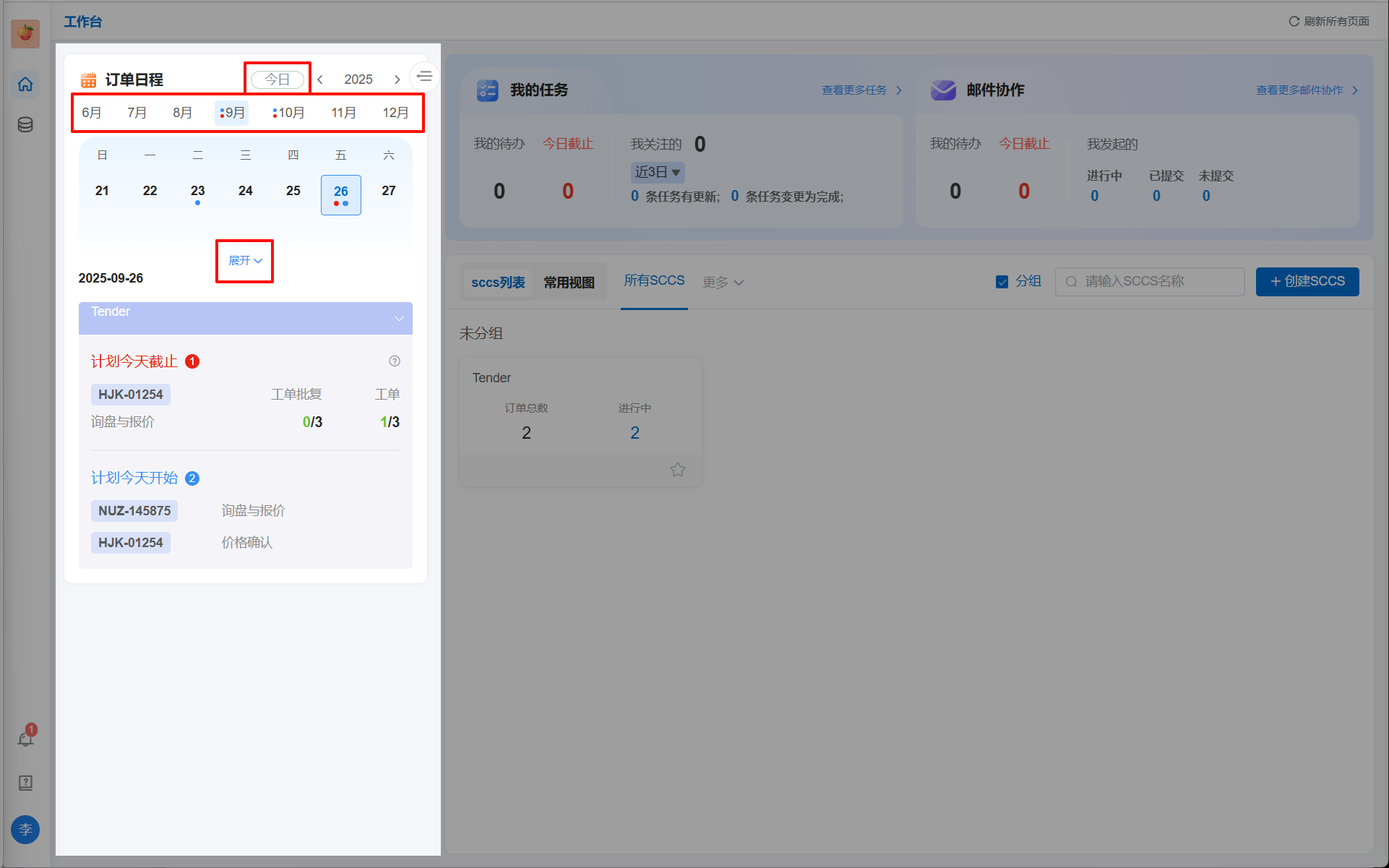Screen dimensions: 1389x868
Task: Go to next year arrow after 2025
Action: (397, 80)
